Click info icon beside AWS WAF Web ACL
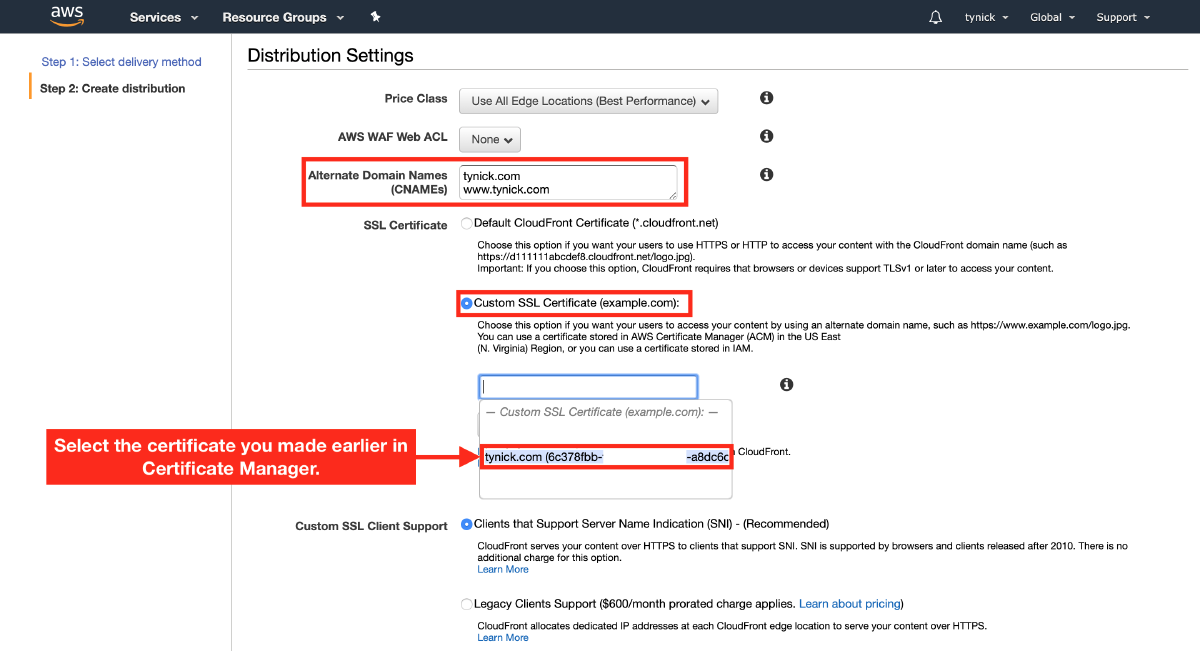1200x651 pixels. coord(767,136)
